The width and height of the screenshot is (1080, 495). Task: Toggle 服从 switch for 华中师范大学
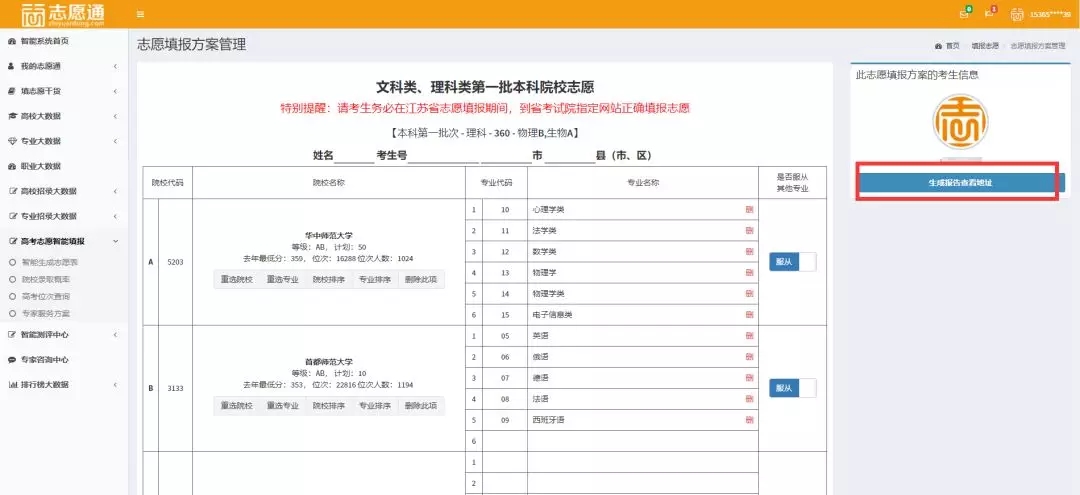(792, 262)
